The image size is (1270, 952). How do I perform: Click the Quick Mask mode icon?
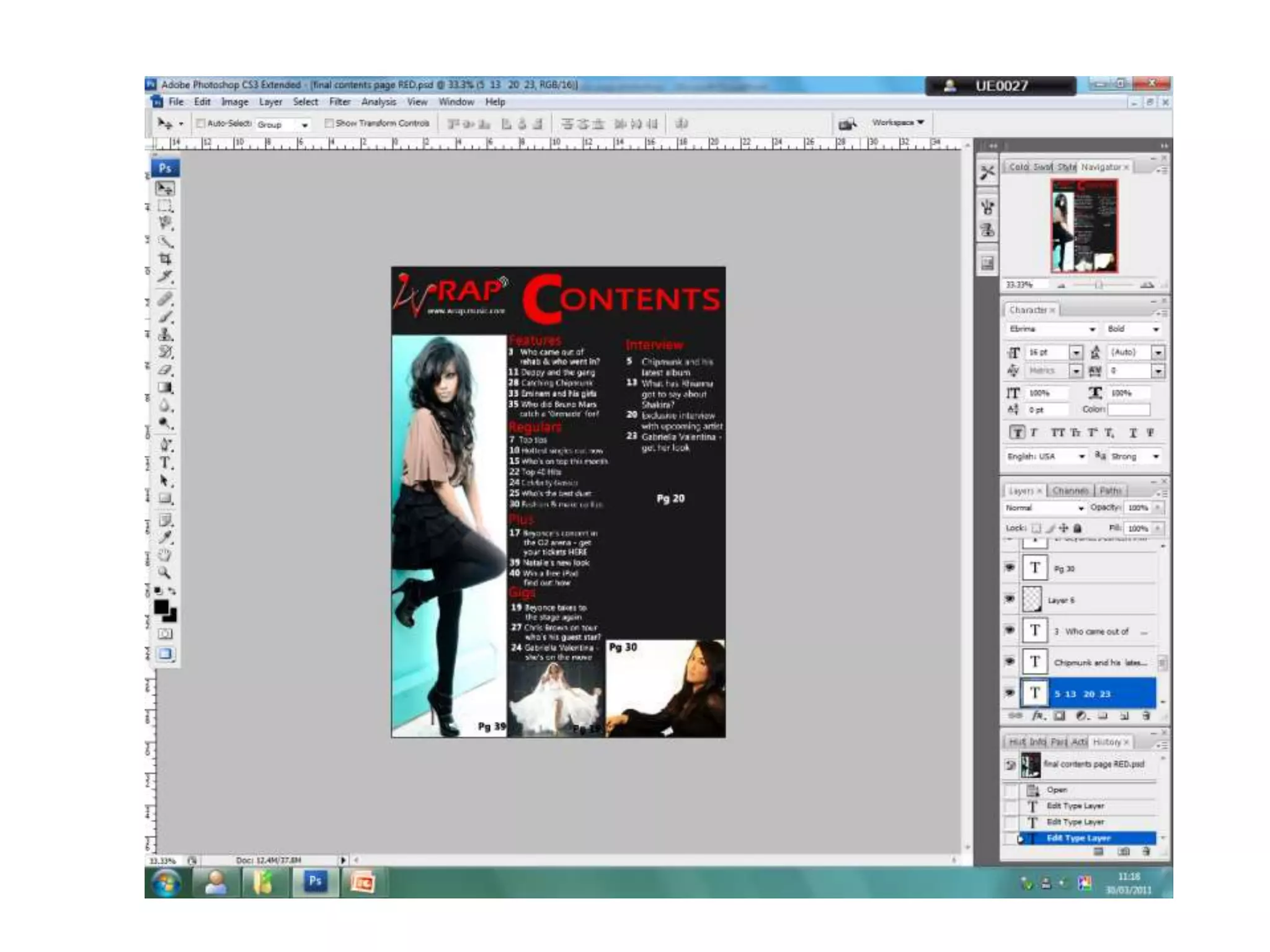click(165, 634)
